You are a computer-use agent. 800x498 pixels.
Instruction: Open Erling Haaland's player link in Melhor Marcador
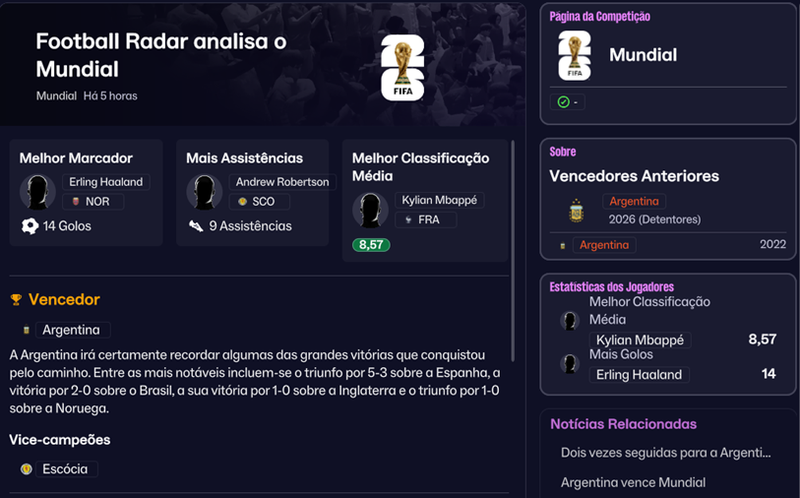(106, 182)
